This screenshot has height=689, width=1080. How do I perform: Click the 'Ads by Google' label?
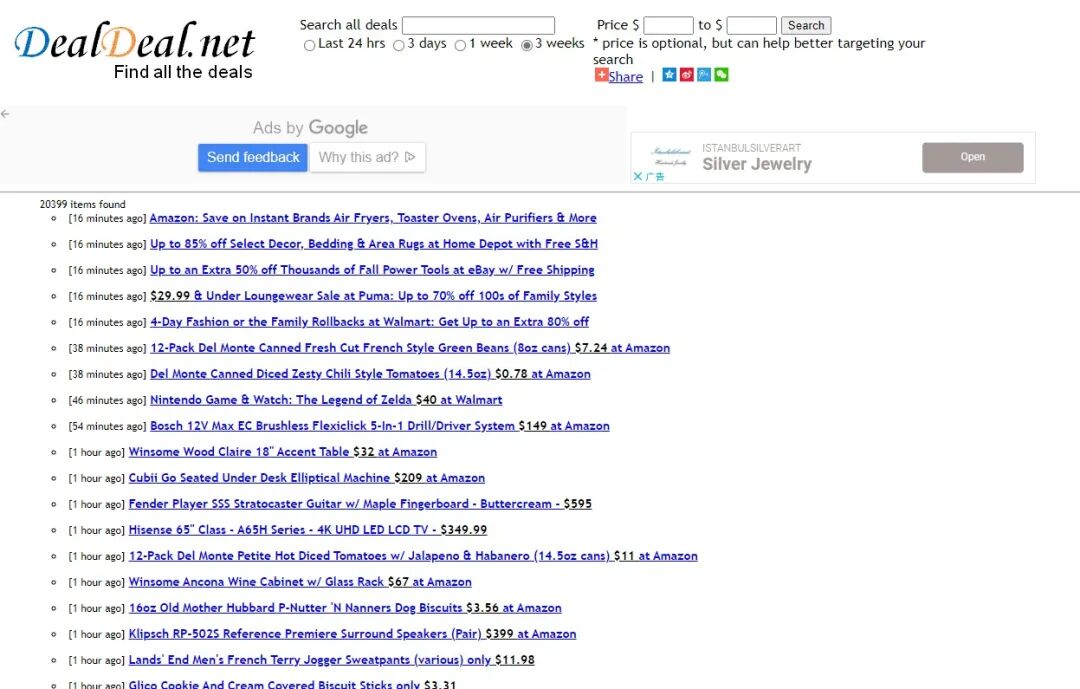[310, 127]
